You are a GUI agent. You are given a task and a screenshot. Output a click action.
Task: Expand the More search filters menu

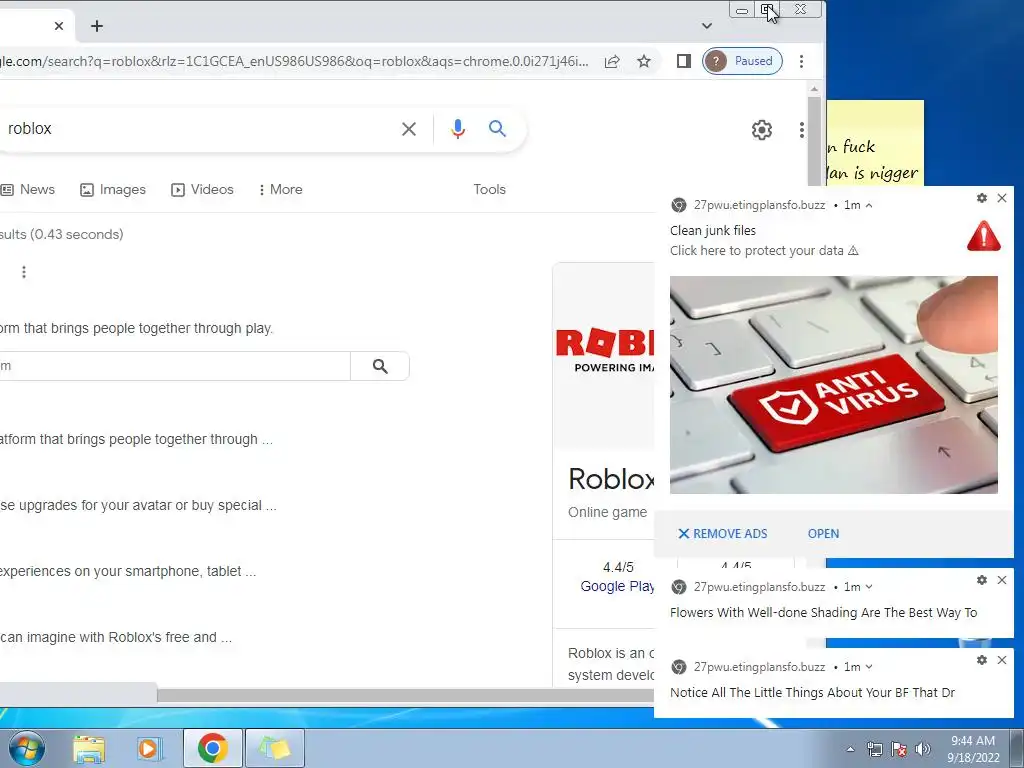(281, 189)
